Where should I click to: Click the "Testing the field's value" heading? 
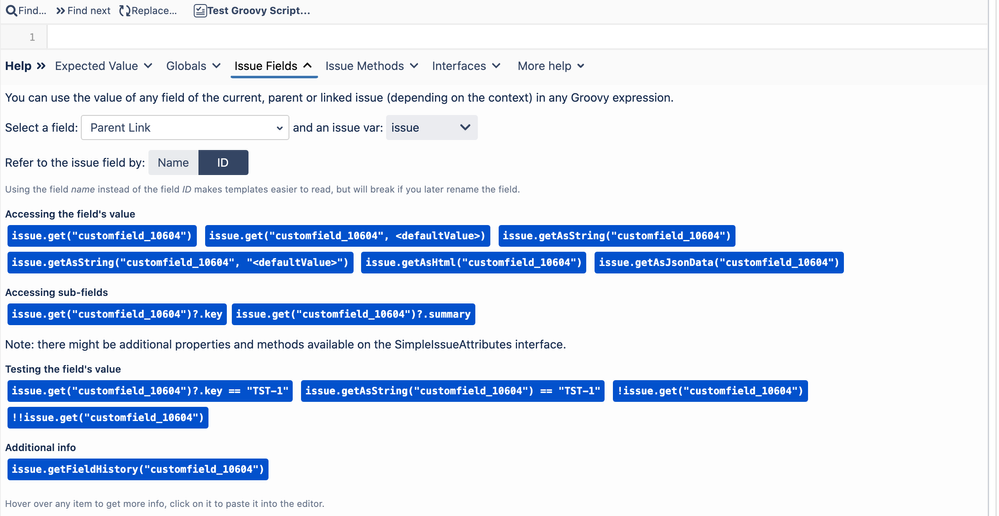click(x=63, y=369)
